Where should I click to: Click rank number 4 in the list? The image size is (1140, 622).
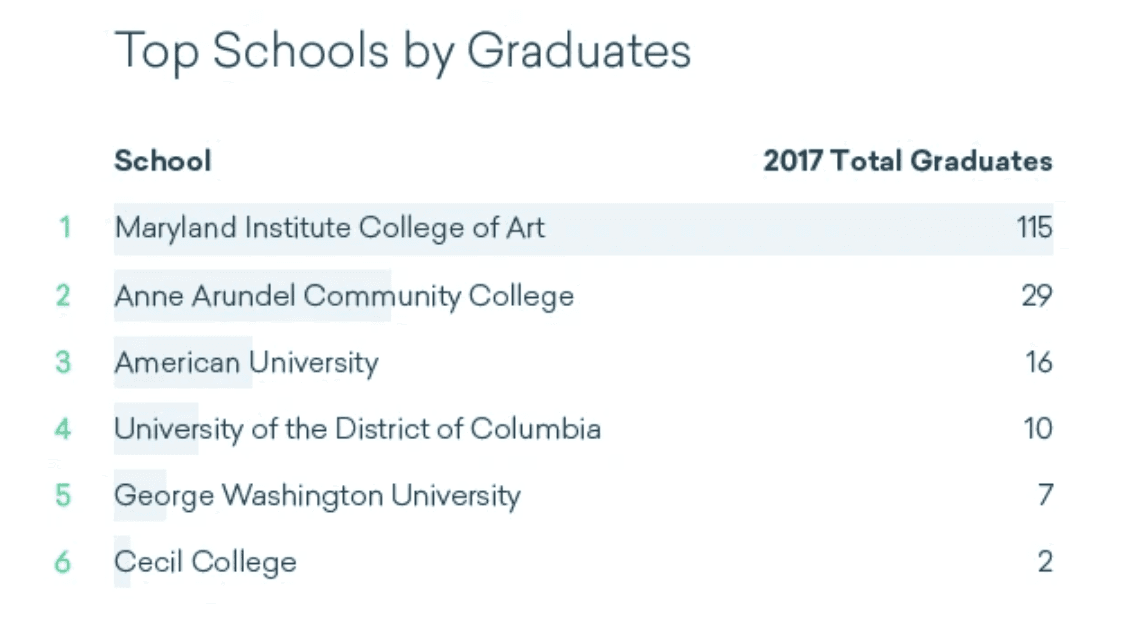tap(63, 429)
